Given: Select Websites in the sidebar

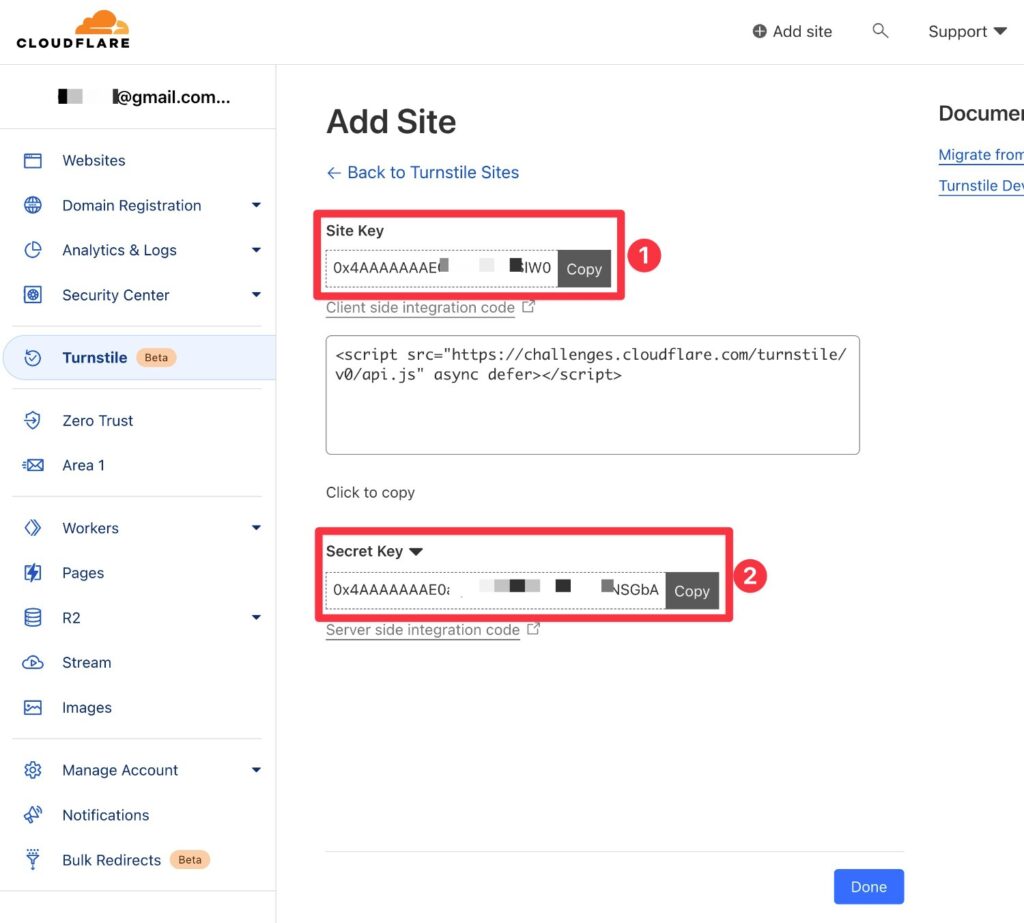Looking at the screenshot, I should click(94, 160).
